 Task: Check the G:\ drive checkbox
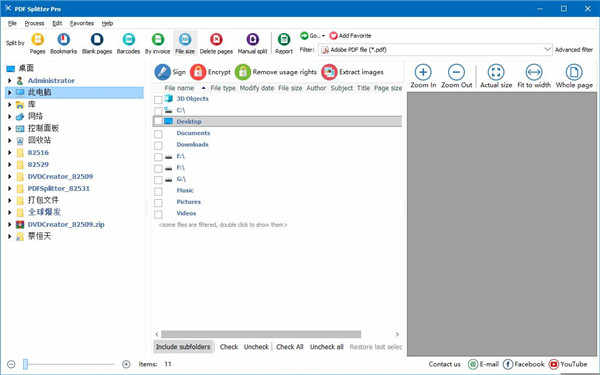[158, 180]
